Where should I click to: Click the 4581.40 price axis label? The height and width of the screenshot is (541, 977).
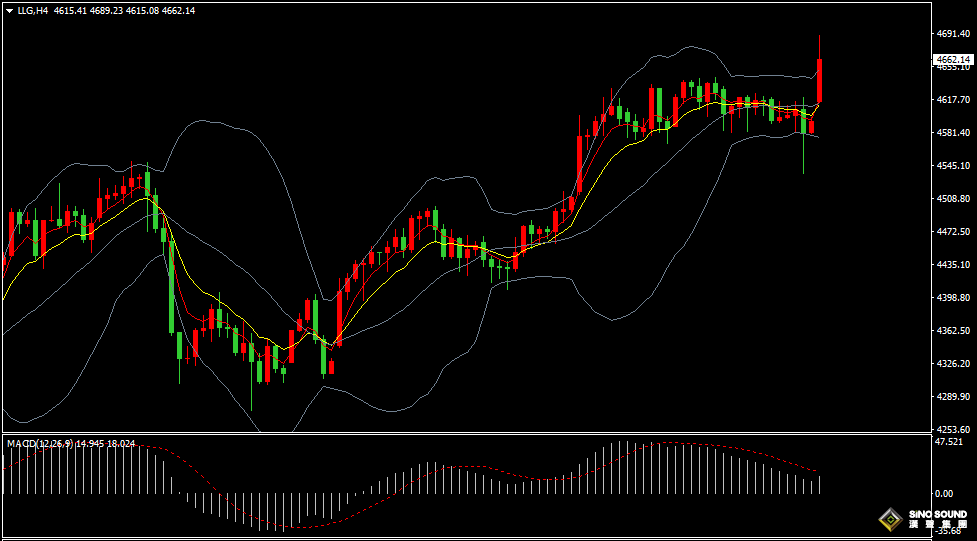pyautogui.click(x=953, y=133)
